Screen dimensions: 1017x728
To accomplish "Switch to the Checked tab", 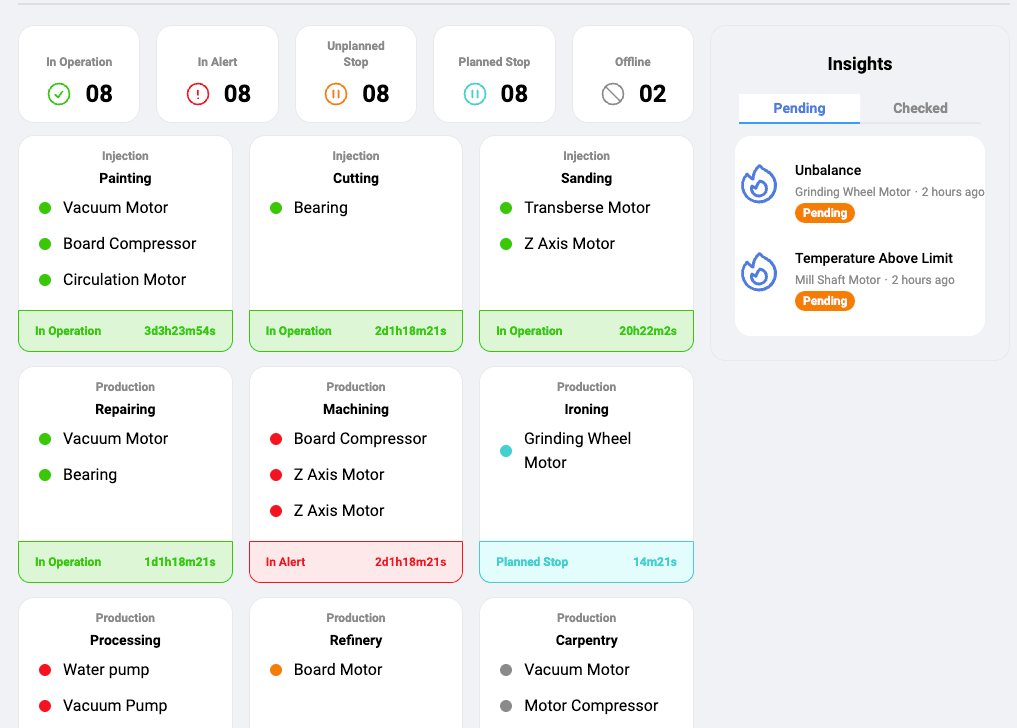I will click(919, 108).
